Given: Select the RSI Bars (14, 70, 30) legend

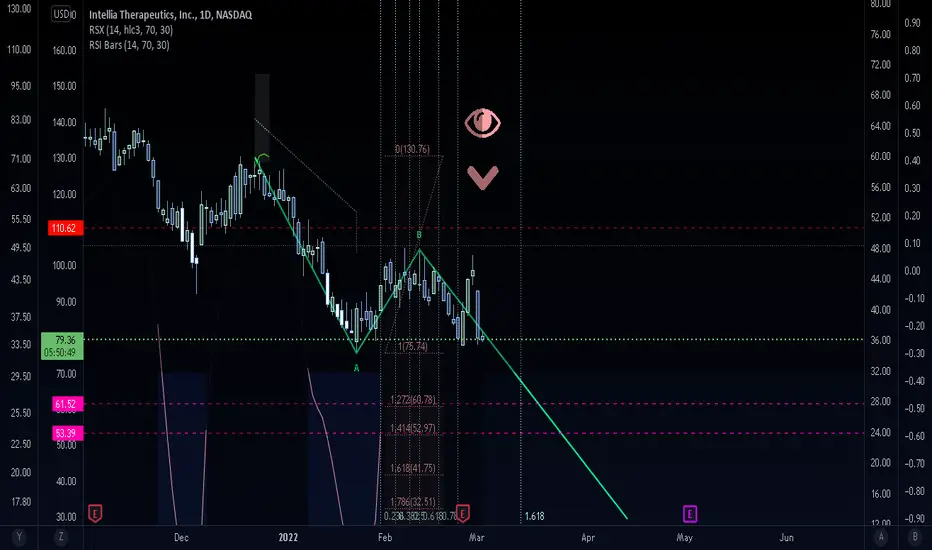Looking at the screenshot, I should coord(129,45).
